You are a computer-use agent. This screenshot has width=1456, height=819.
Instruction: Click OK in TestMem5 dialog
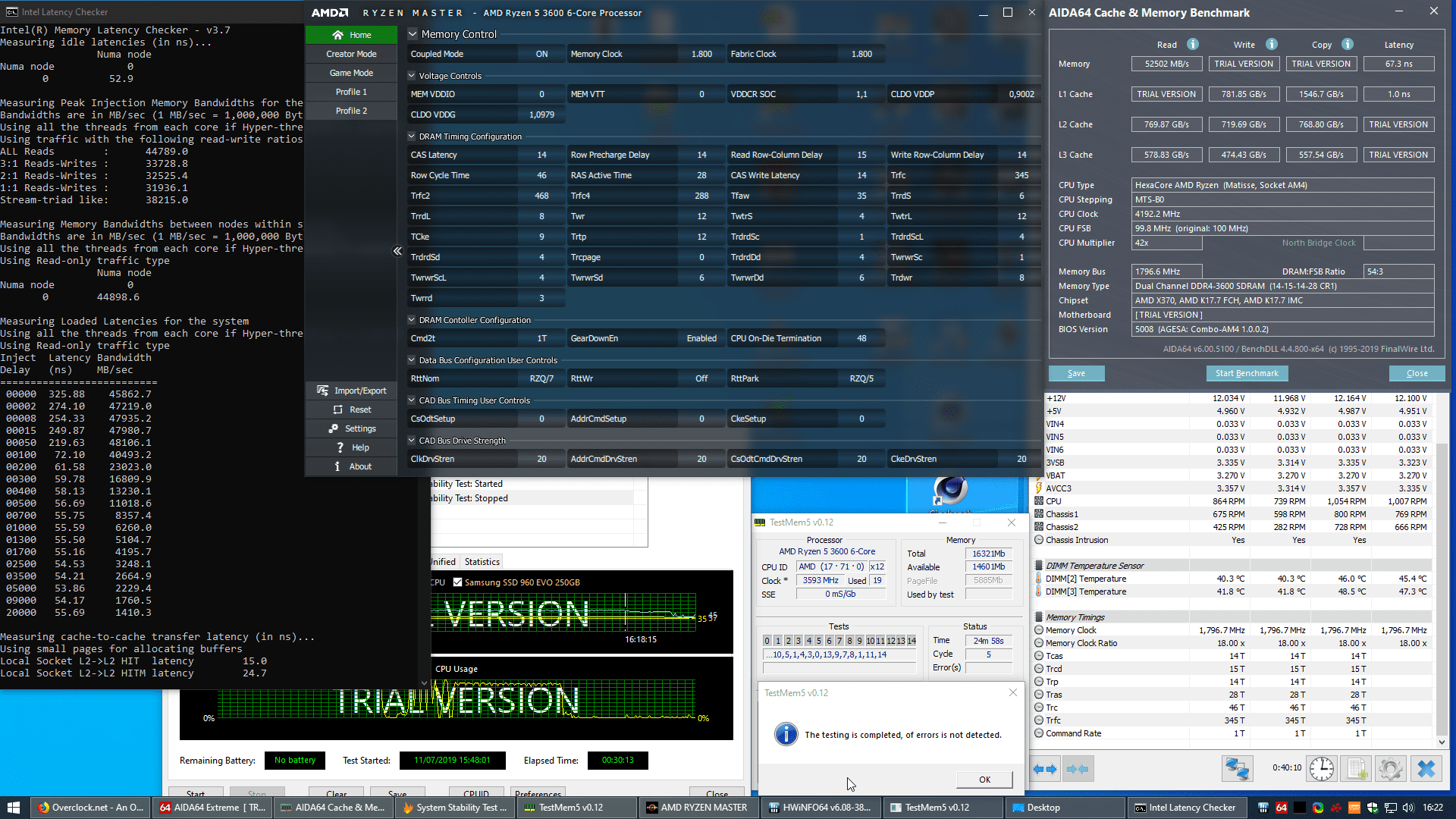(x=984, y=780)
